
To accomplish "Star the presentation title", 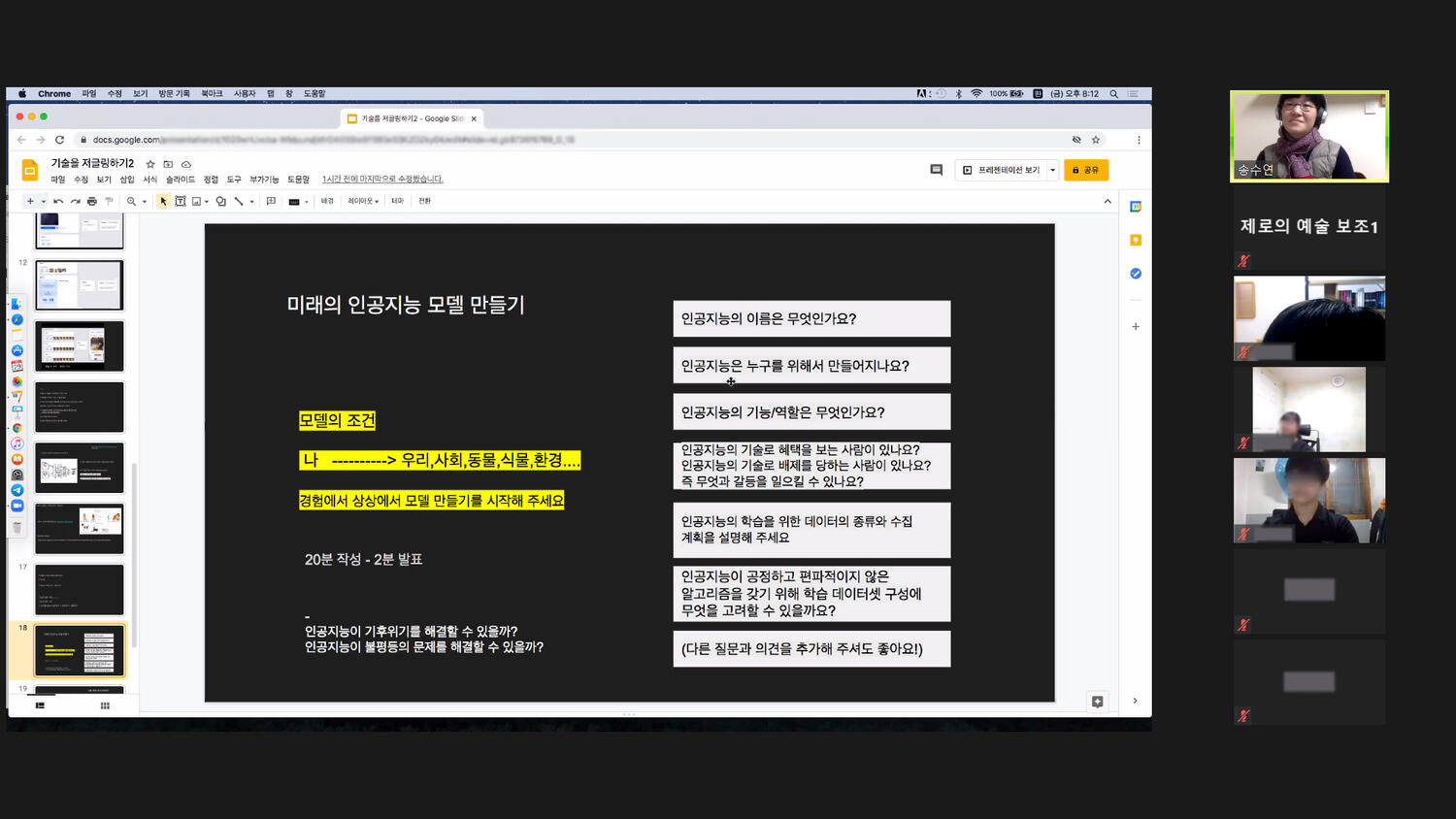I will coord(150,164).
